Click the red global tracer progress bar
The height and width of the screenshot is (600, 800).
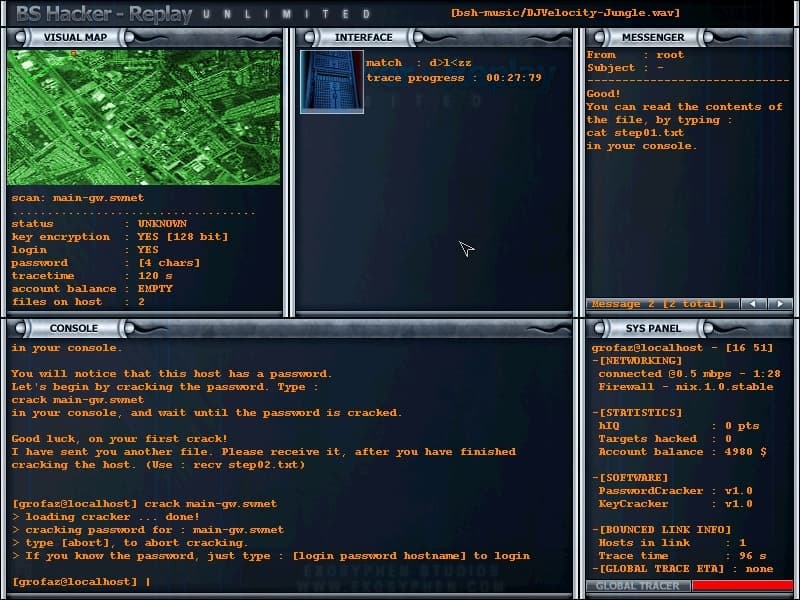click(x=742, y=586)
